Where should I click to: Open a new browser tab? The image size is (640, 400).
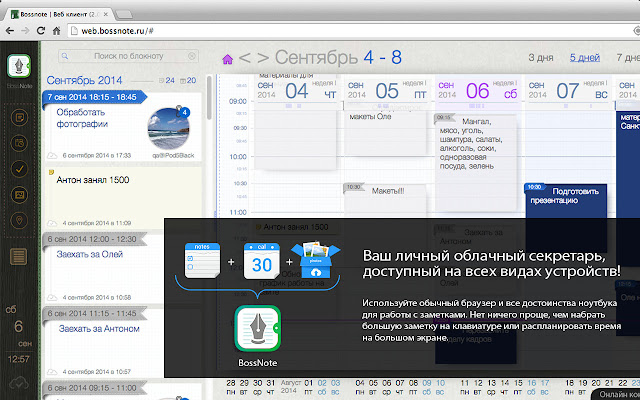(124, 15)
